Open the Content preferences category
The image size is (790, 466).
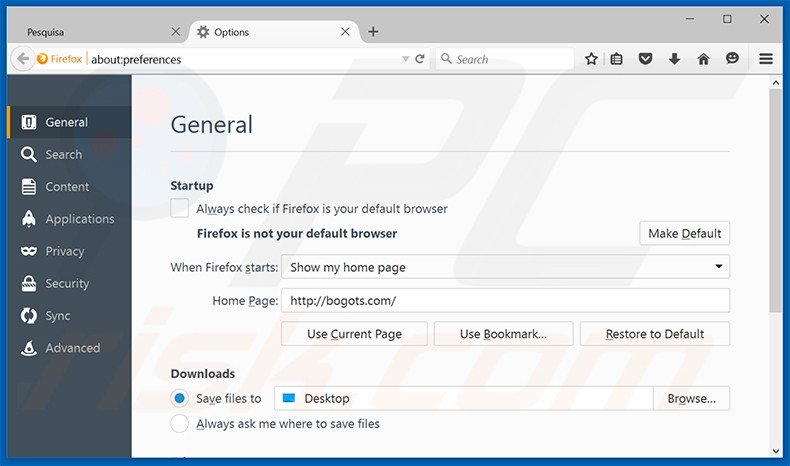point(70,186)
